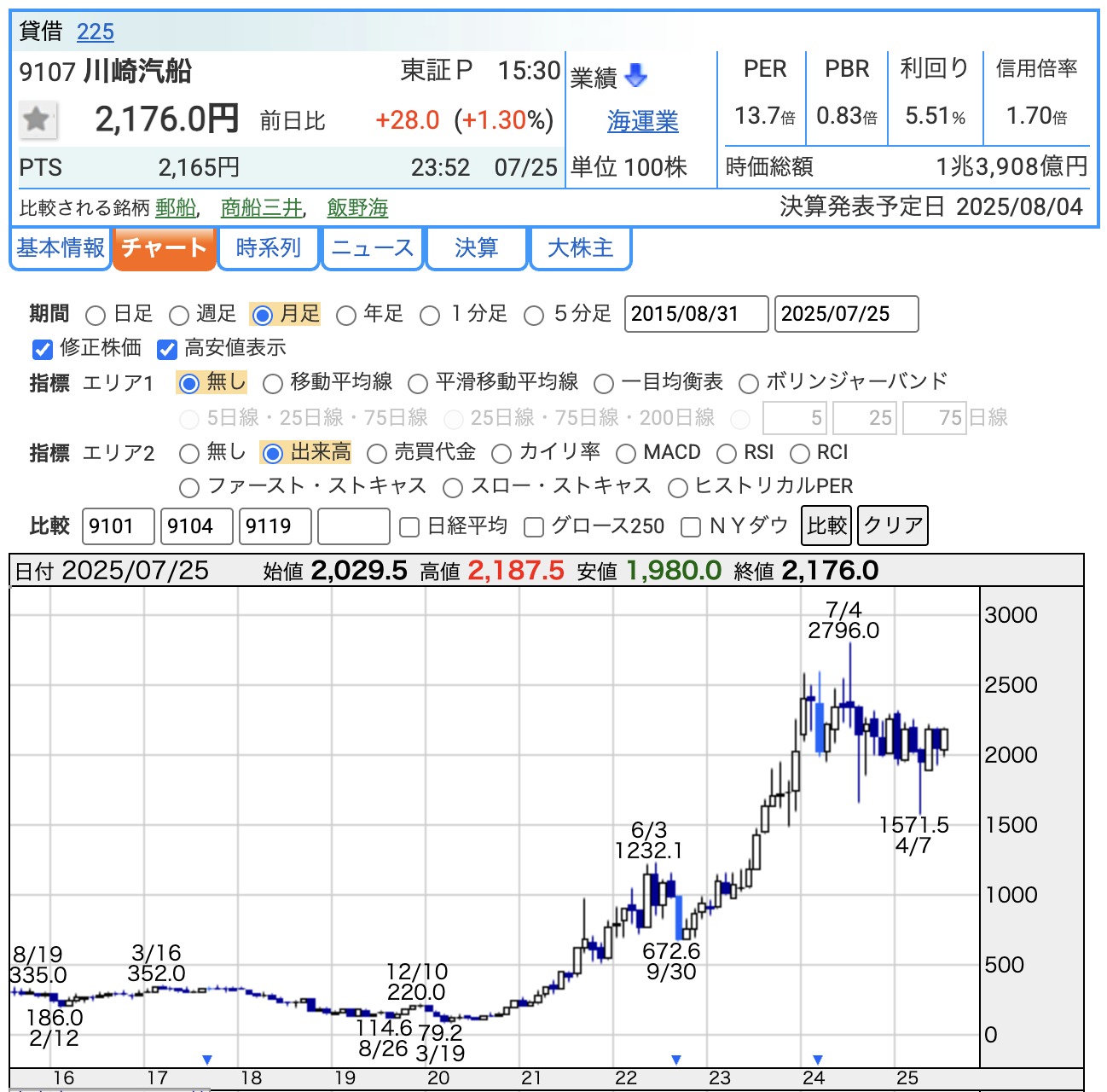
Task: Select スロー・ストキャス indicator
Action: tap(453, 488)
